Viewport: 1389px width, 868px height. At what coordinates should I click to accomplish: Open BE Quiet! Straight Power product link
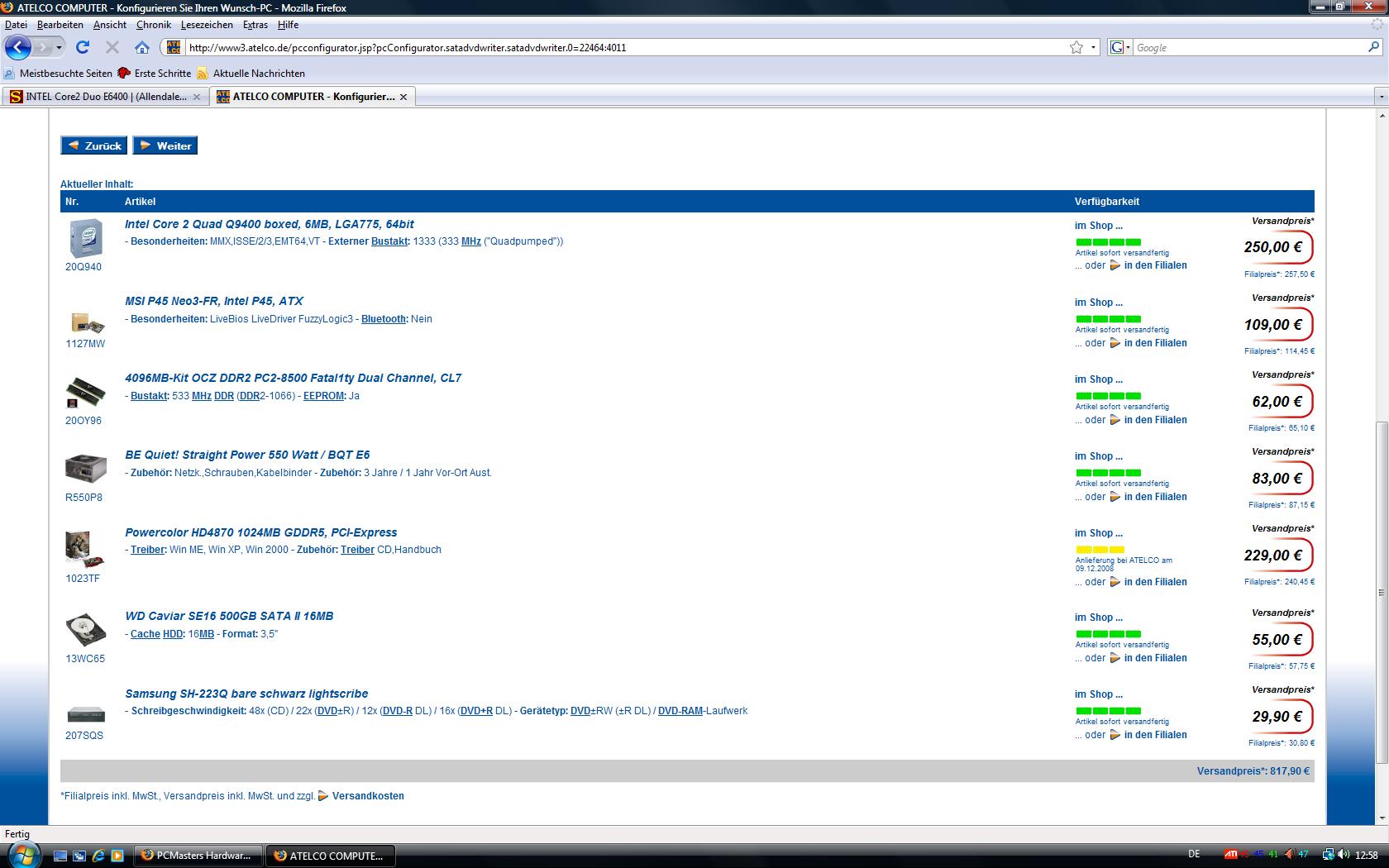[x=247, y=455]
